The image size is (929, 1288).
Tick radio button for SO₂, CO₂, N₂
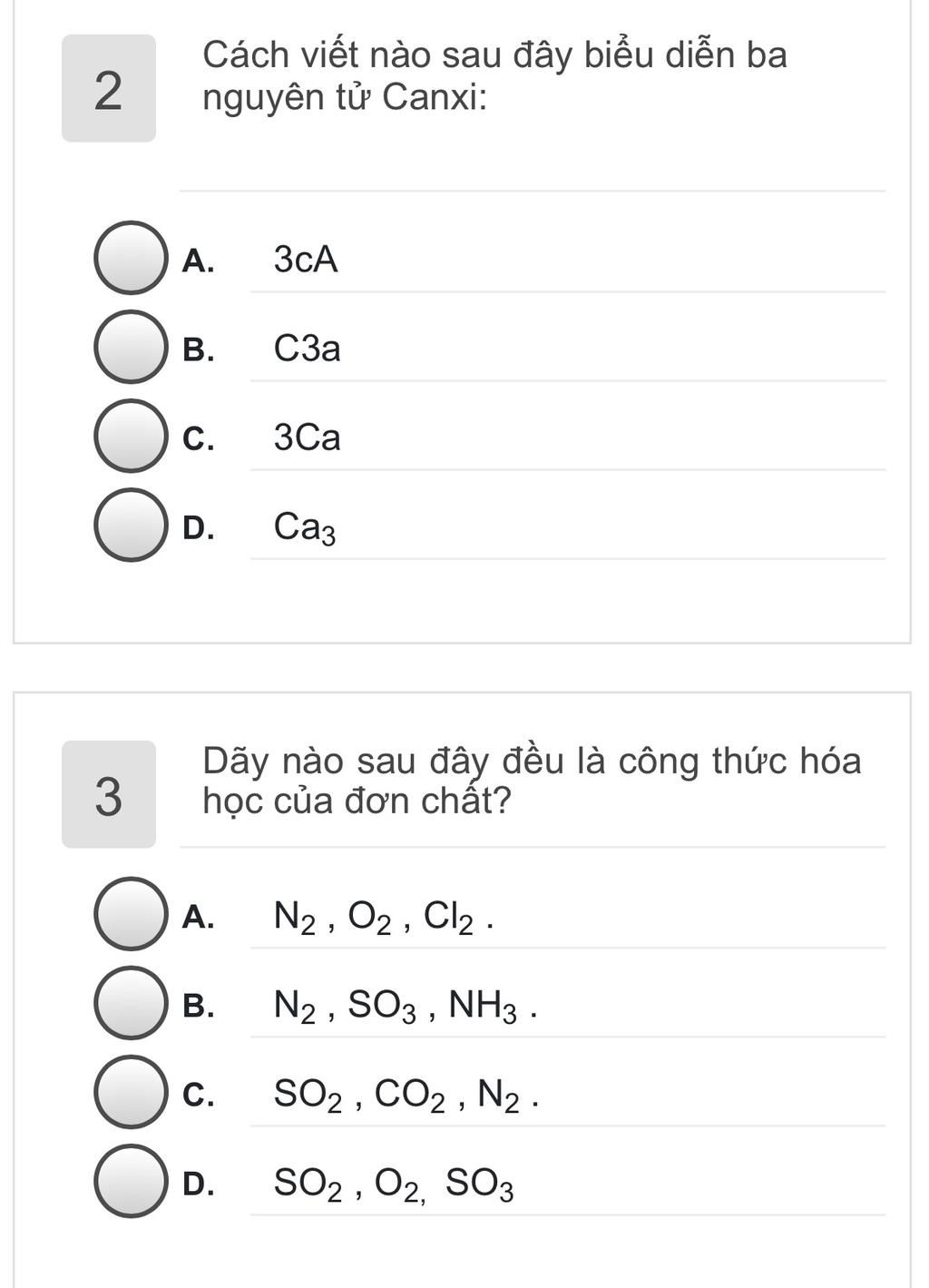click(131, 1092)
